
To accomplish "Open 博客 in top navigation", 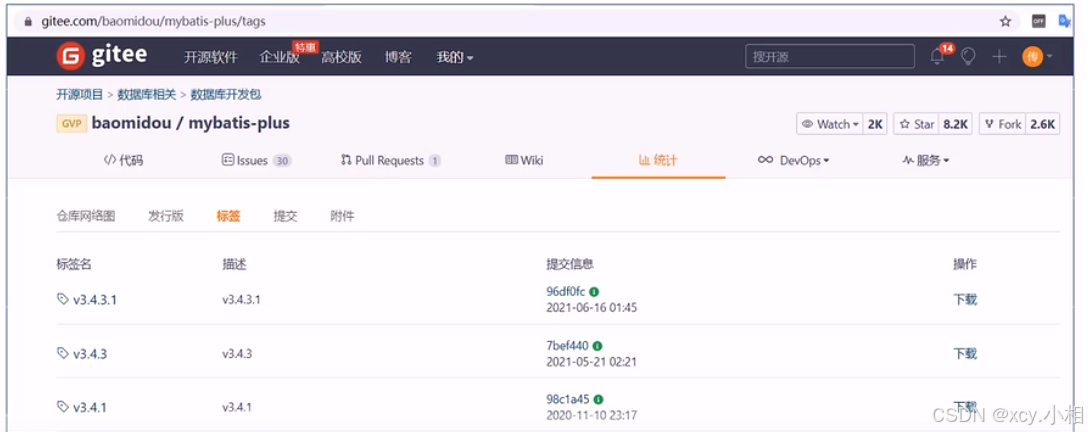I will 398,58.
